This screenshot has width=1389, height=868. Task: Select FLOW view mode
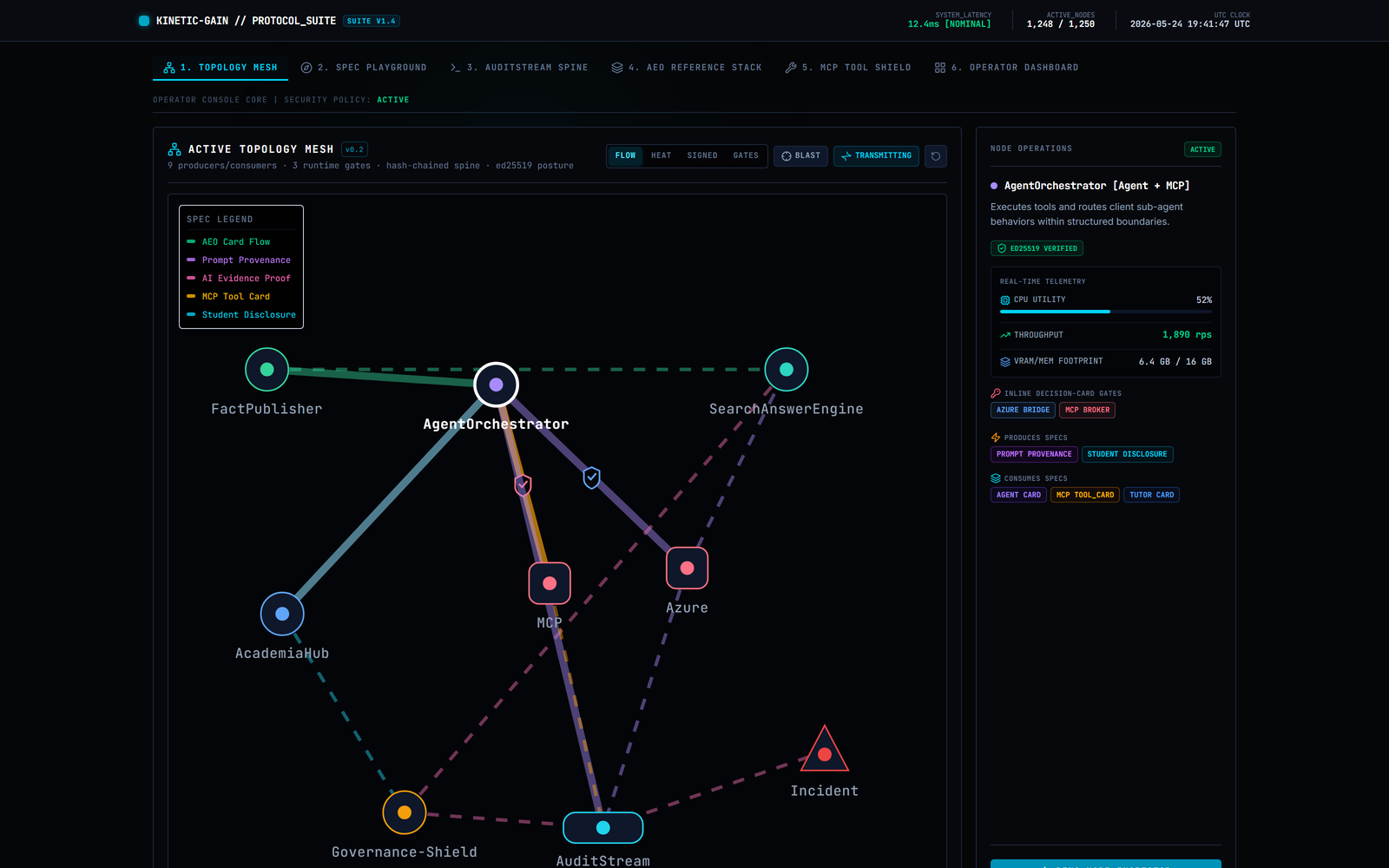pos(626,156)
